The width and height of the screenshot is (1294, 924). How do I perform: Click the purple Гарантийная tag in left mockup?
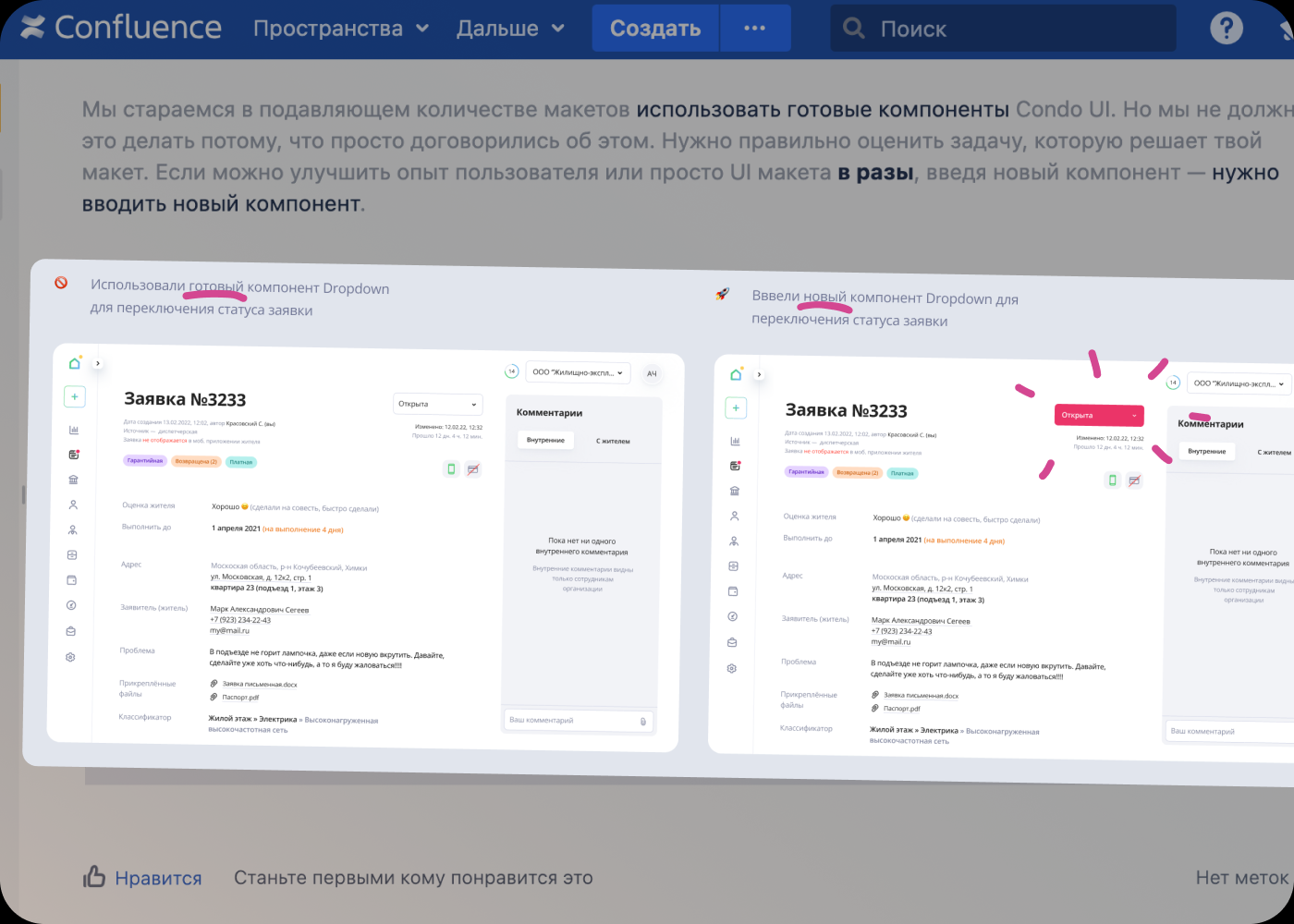[145, 460]
